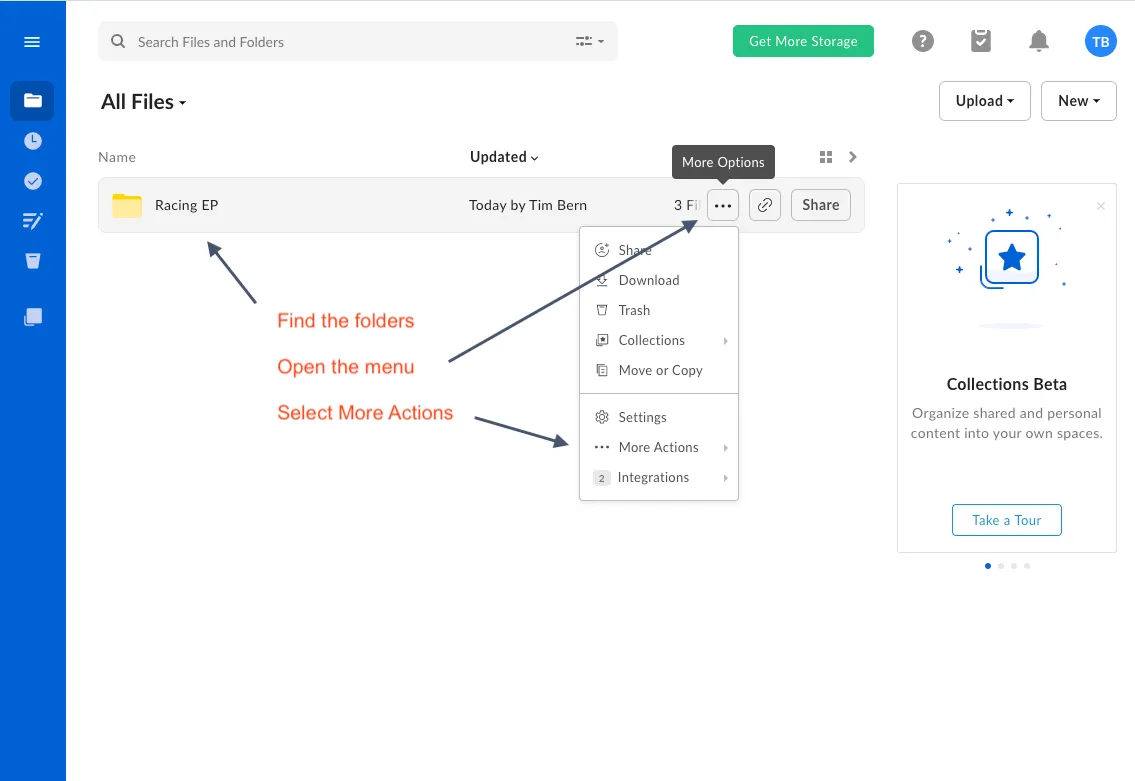
Task: Expand the Upload dropdown
Action: click(x=984, y=100)
